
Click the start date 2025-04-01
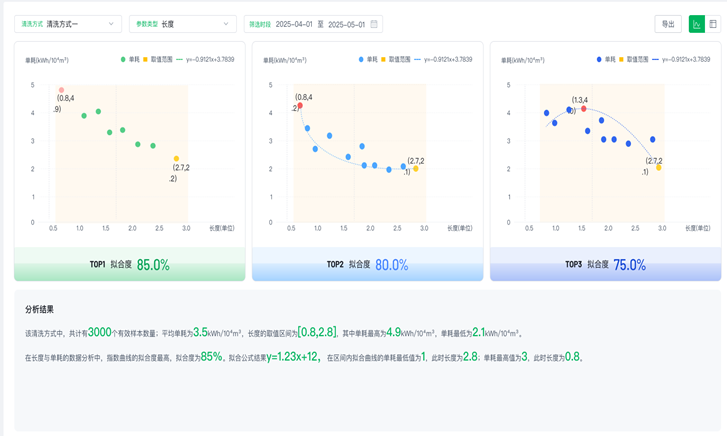tap(294, 24)
